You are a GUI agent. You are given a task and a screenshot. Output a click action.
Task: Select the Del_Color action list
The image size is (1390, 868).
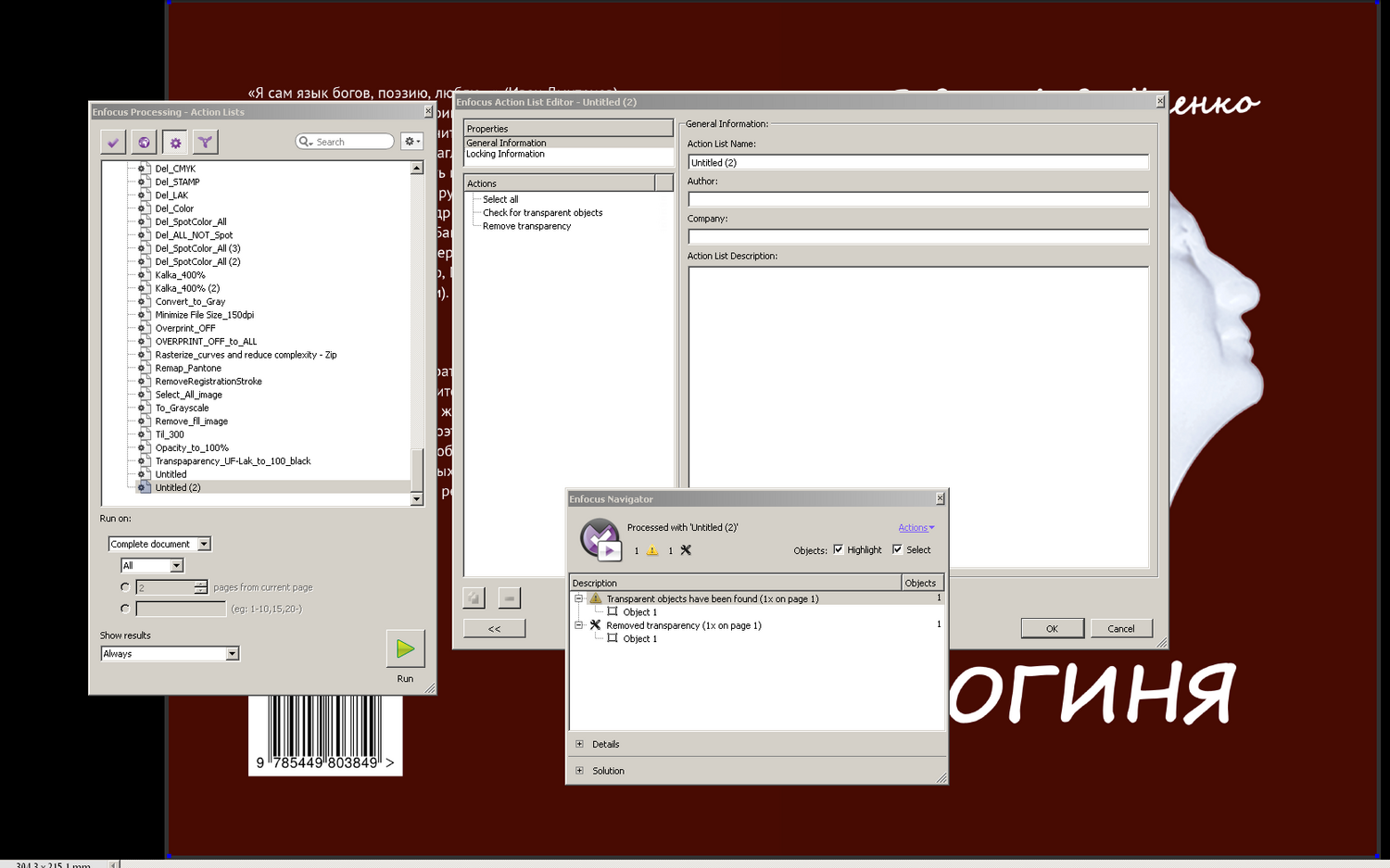click(x=174, y=208)
